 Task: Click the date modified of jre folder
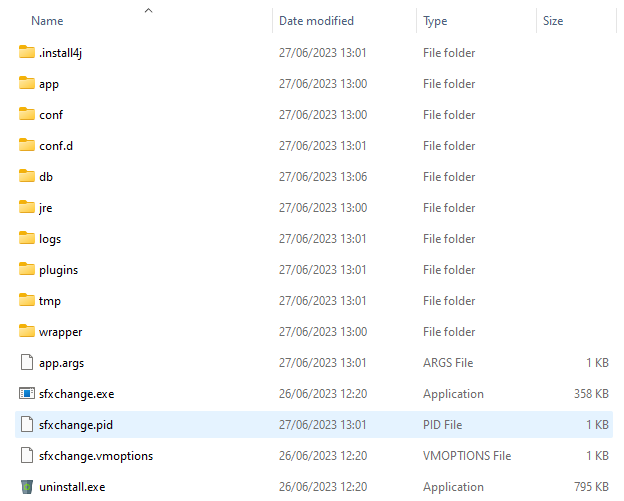coord(323,208)
